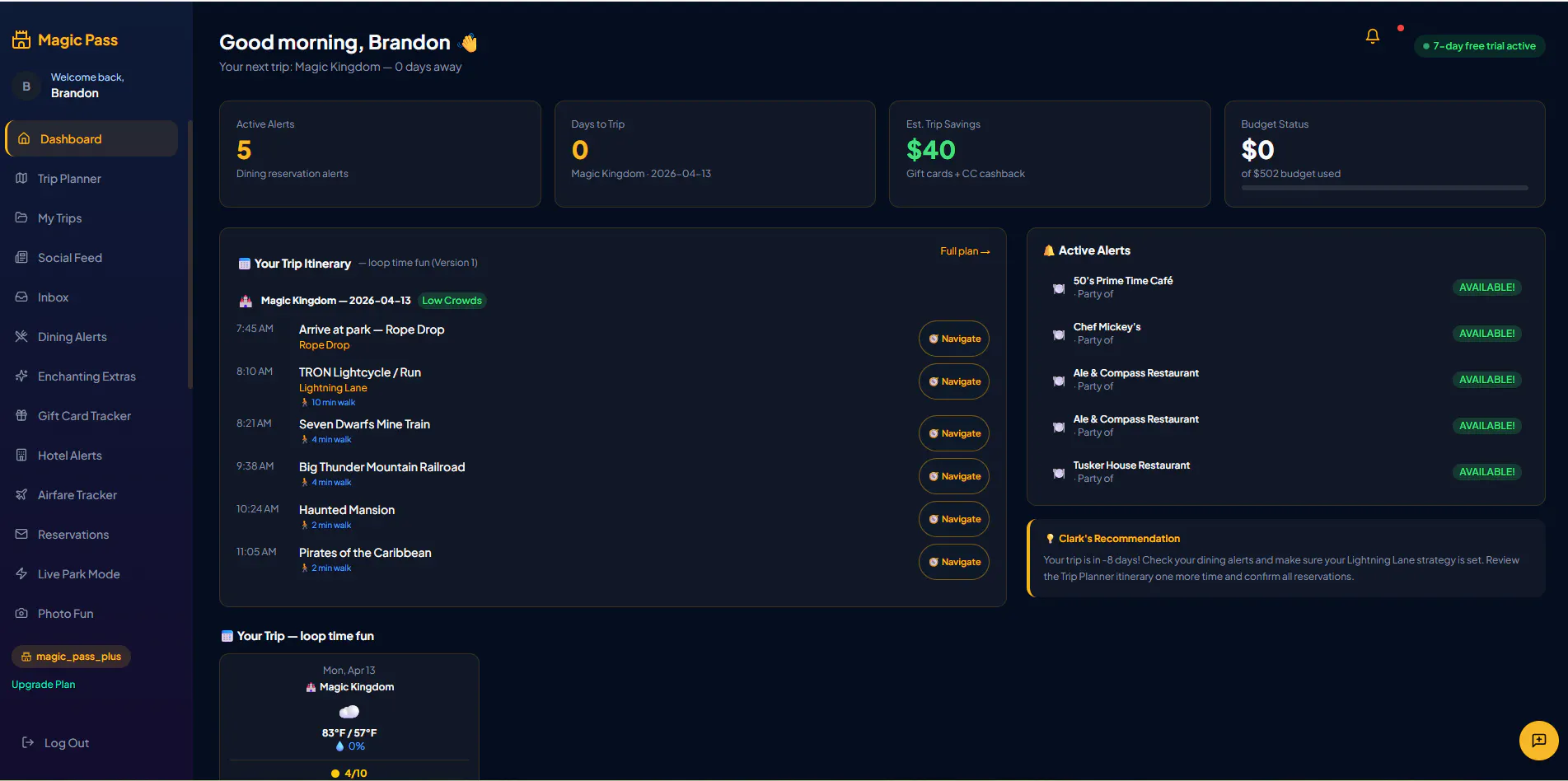Click the Chef Mickey's alert icon
This screenshot has width=1568, height=781.
pos(1059,334)
